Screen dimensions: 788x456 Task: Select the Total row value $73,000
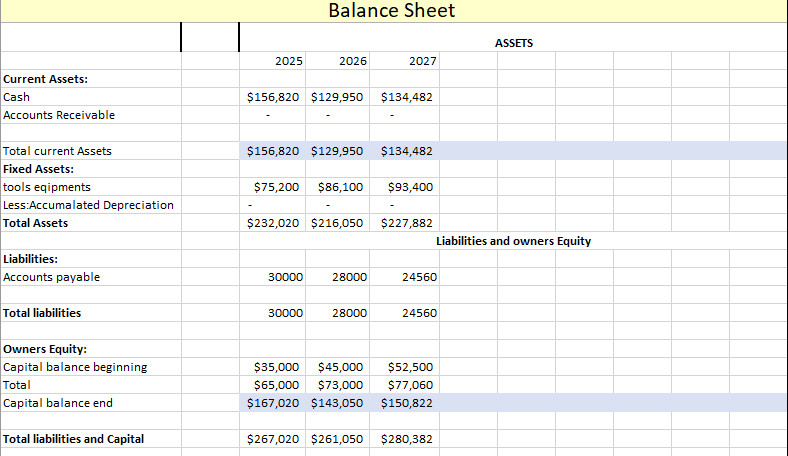coord(340,385)
